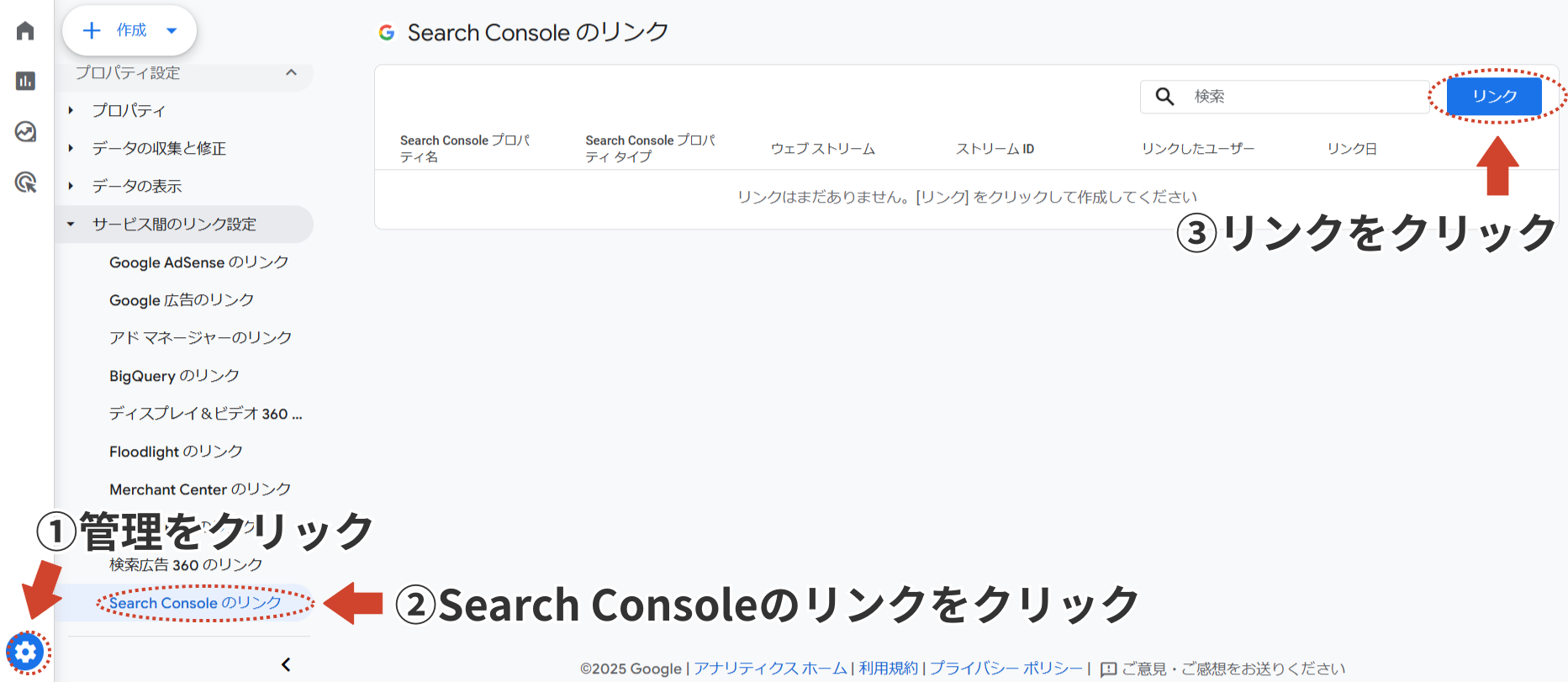The height and width of the screenshot is (682, 1568).
Task: Open アド マネージャーのリンク
Action: click(200, 337)
